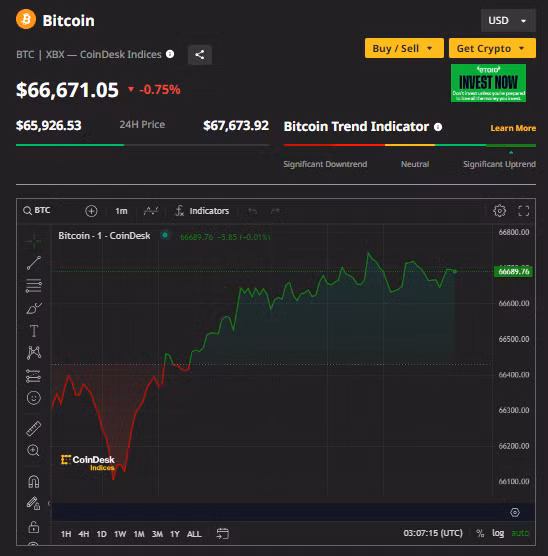
Task: Click the green market status dot in legend
Action: pos(165,235)
